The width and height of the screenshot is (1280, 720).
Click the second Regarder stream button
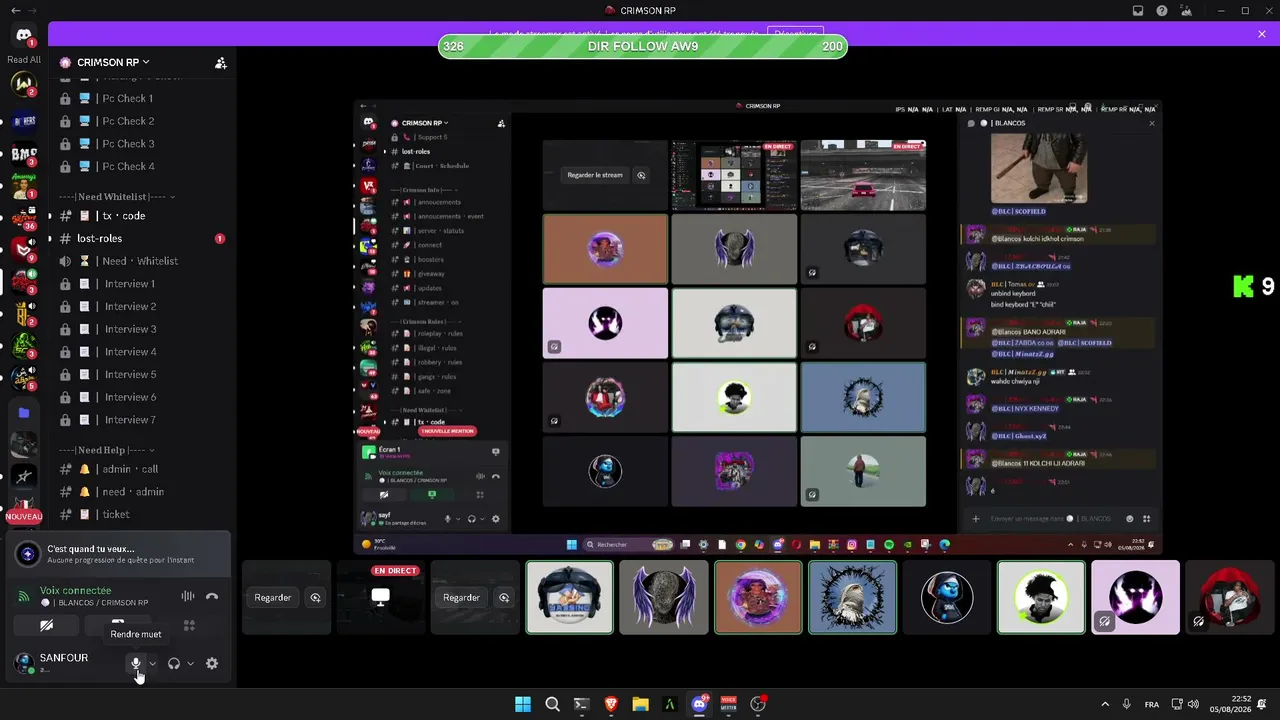click(461, 598)
